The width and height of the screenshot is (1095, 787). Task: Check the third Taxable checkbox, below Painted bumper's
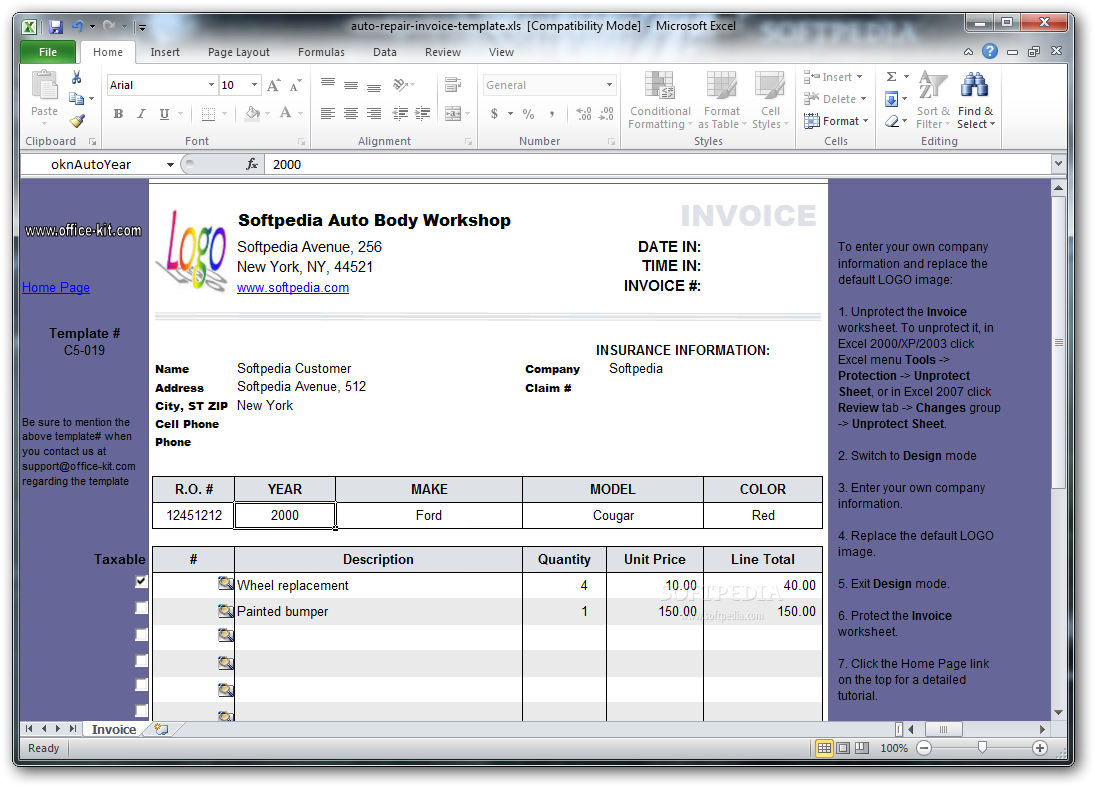(142, 634)
